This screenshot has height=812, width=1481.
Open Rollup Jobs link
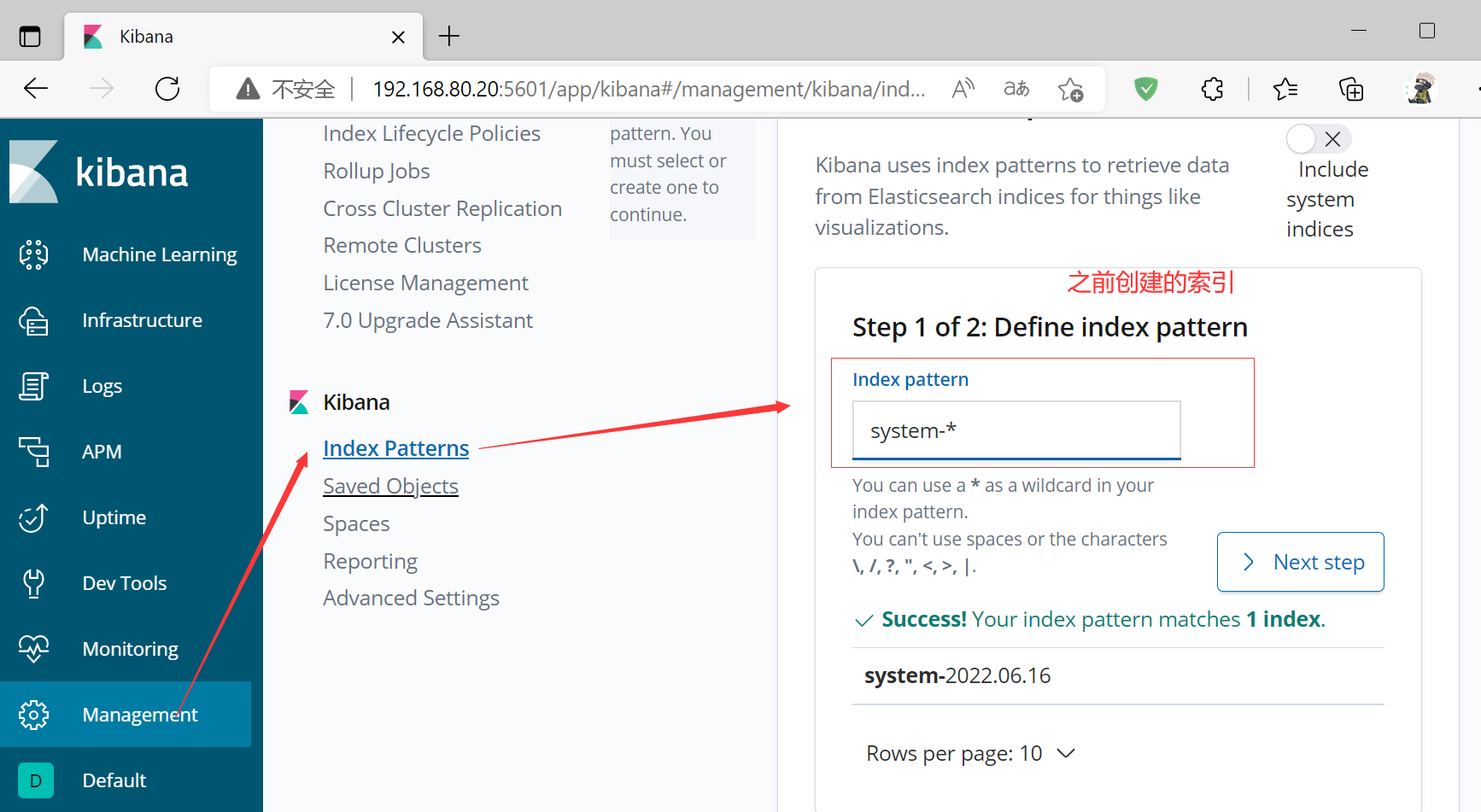click(377, 171)
